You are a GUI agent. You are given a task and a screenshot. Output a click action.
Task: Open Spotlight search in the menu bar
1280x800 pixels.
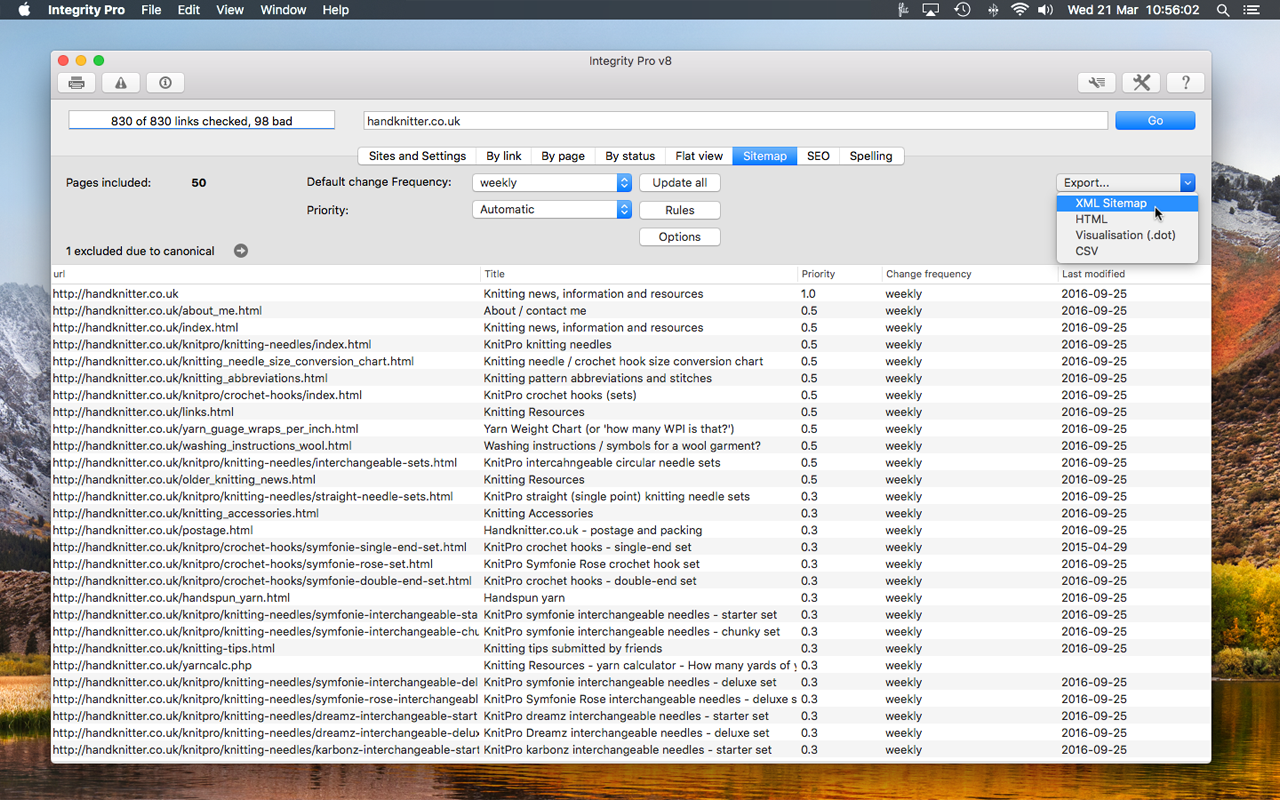click(1223, 10)
